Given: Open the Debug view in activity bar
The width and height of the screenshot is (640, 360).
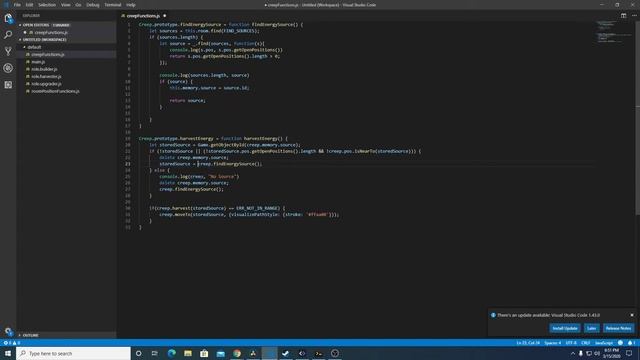Looking at the screenshot, I should tap(8, 68).
